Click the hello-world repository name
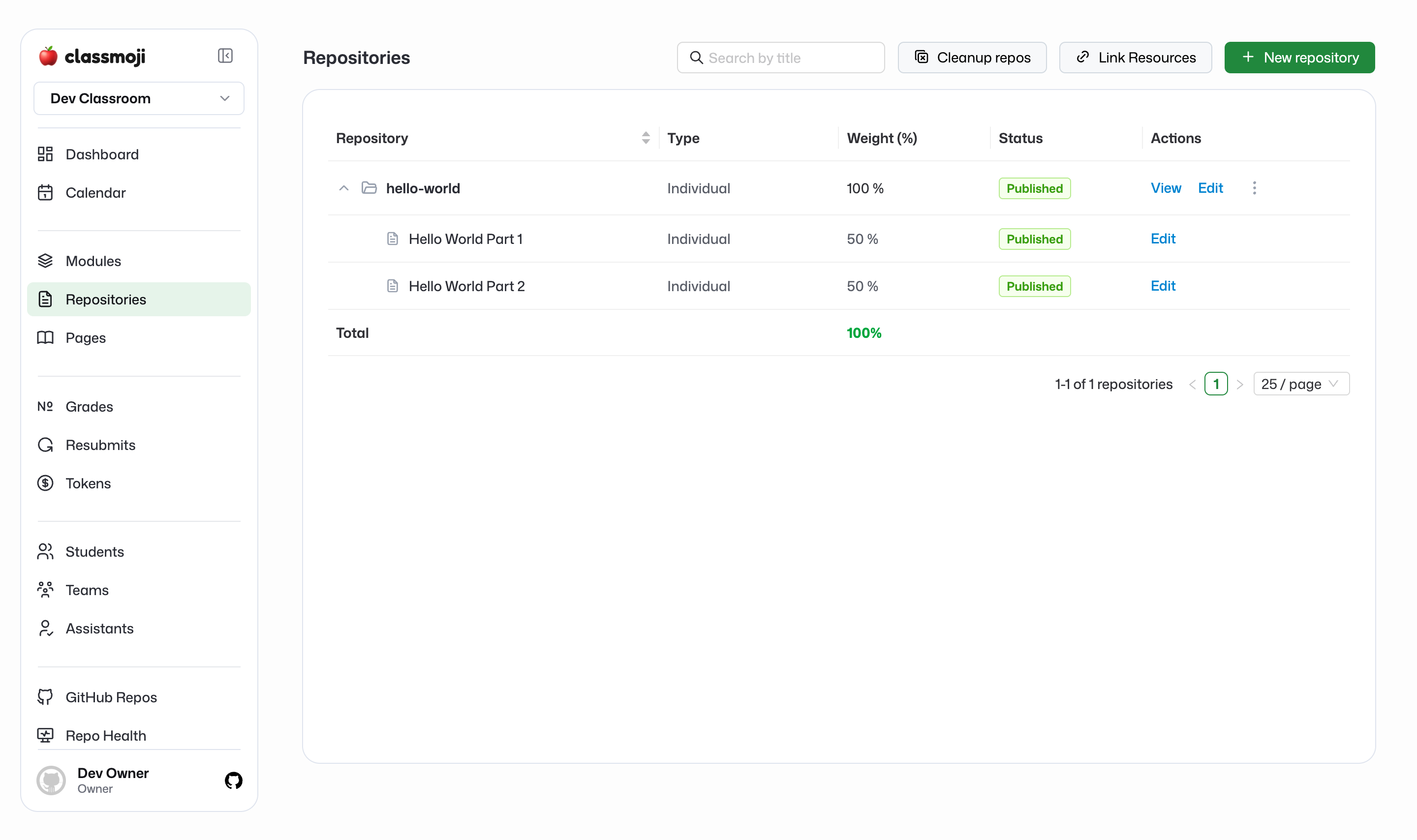 (x=423, y=188)
